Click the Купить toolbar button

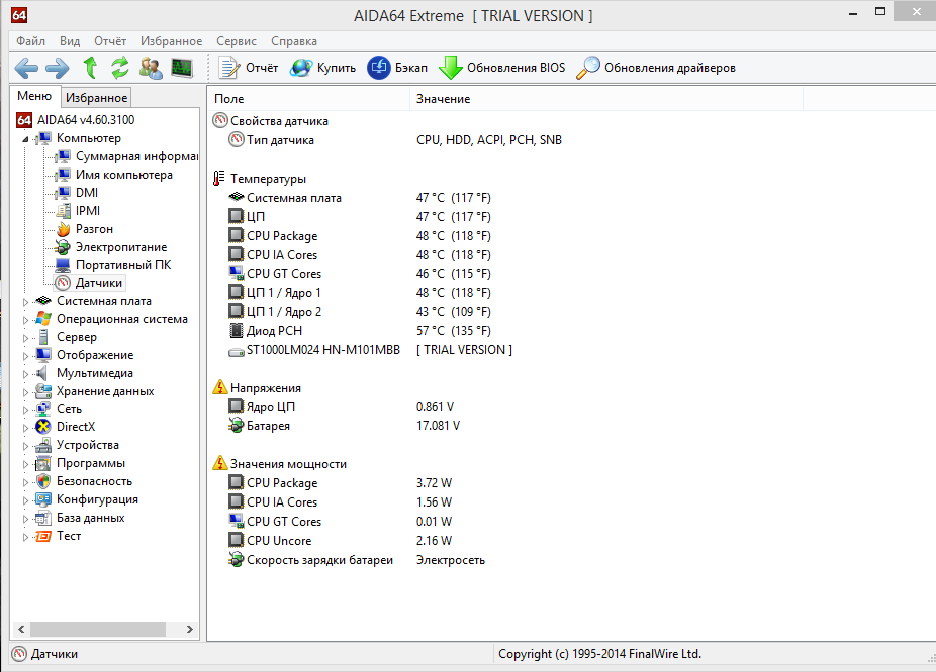(323, 68)
